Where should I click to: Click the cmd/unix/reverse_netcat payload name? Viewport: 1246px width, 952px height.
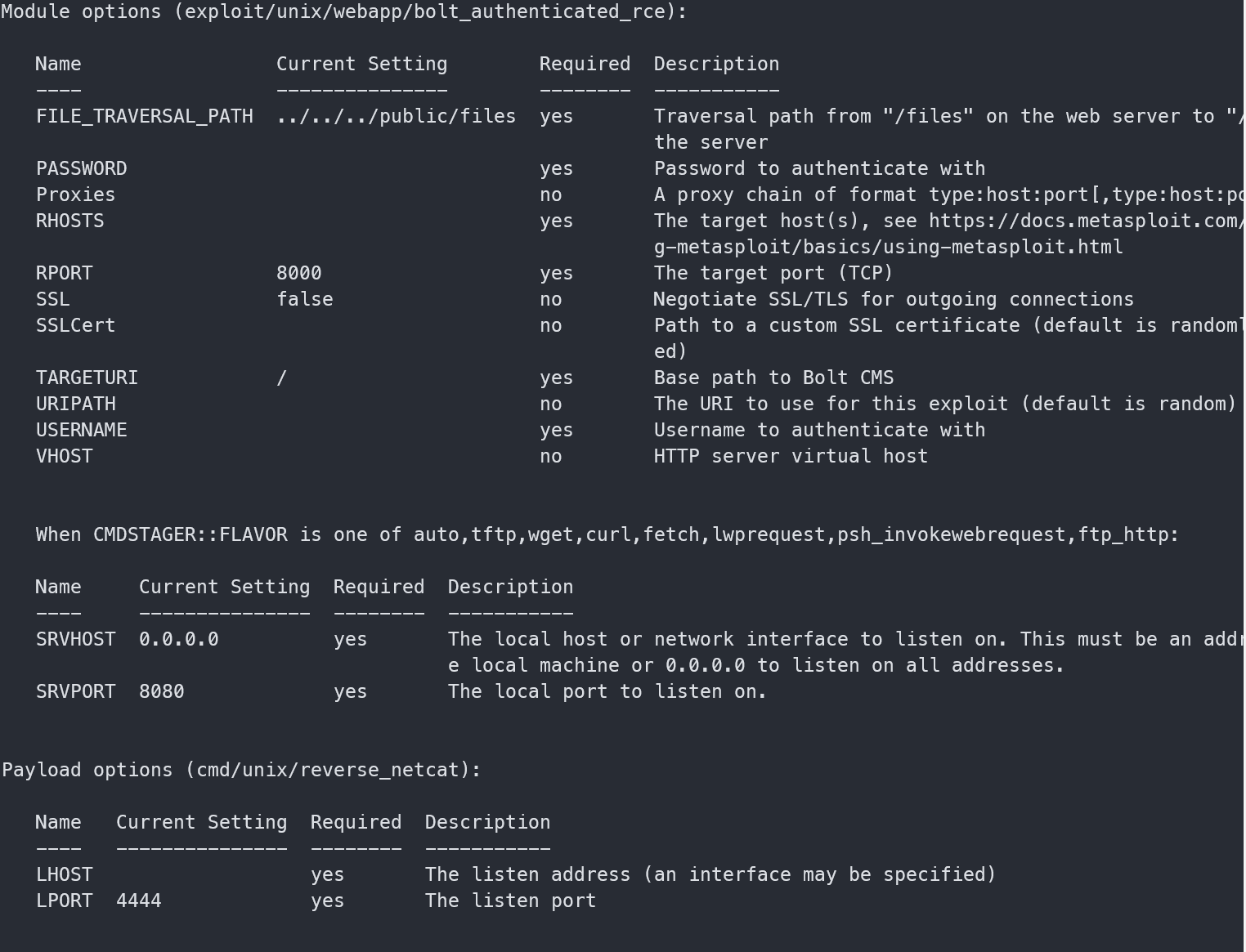pos(332,771)
